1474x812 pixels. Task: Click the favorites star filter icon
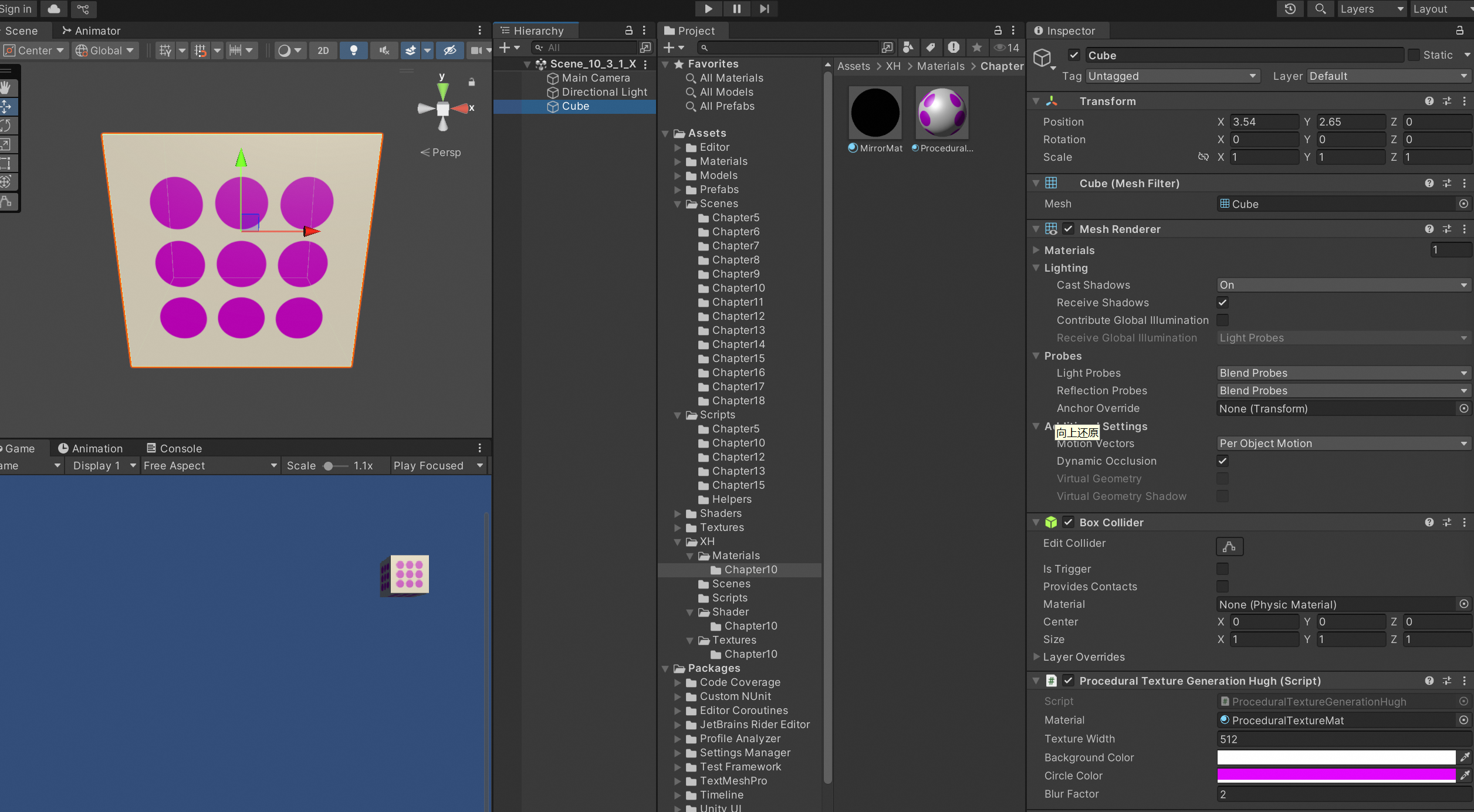(x=977, y=48)
